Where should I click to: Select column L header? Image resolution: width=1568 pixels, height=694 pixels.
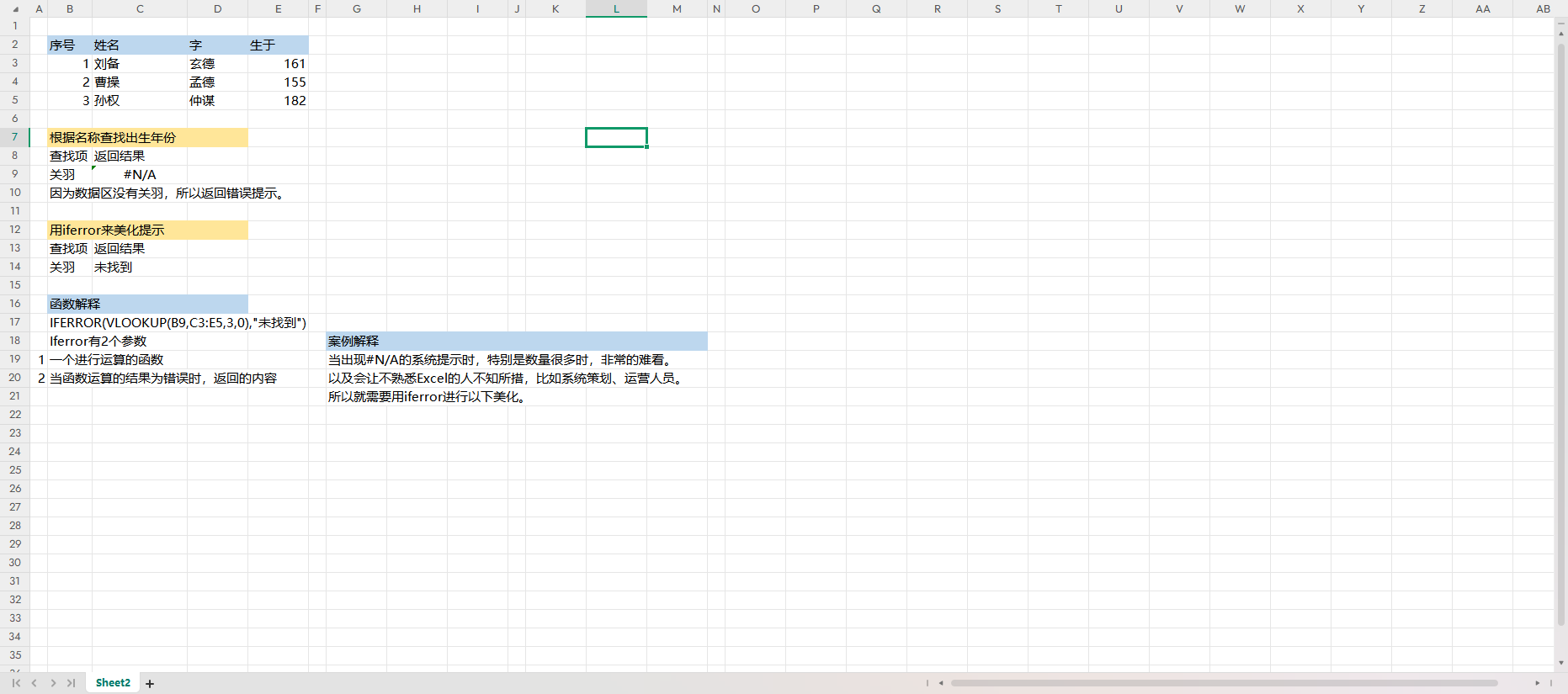616,9
